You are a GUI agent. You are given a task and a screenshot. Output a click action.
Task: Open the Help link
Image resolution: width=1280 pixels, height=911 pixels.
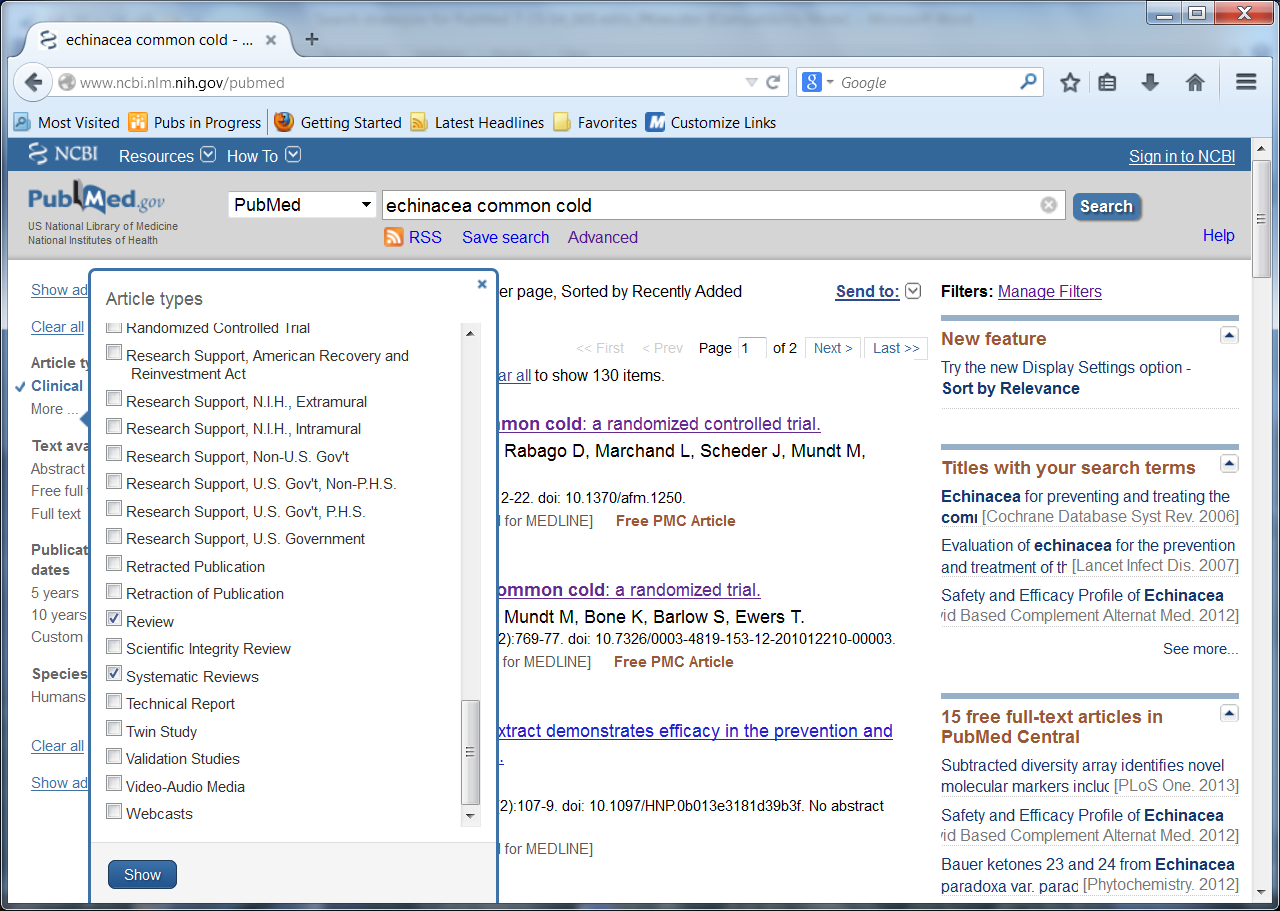1219,236
